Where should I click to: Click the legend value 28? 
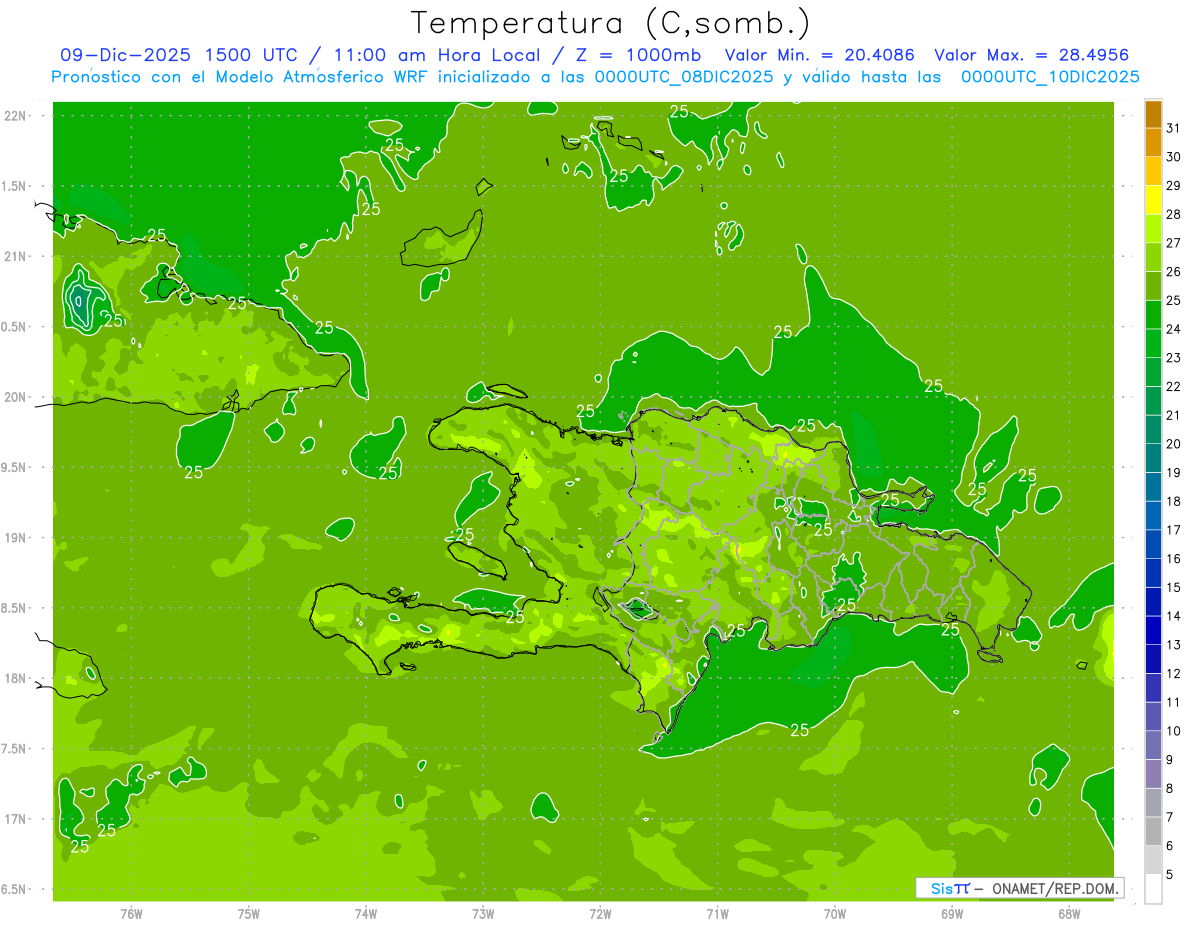tap(1173, 214)
